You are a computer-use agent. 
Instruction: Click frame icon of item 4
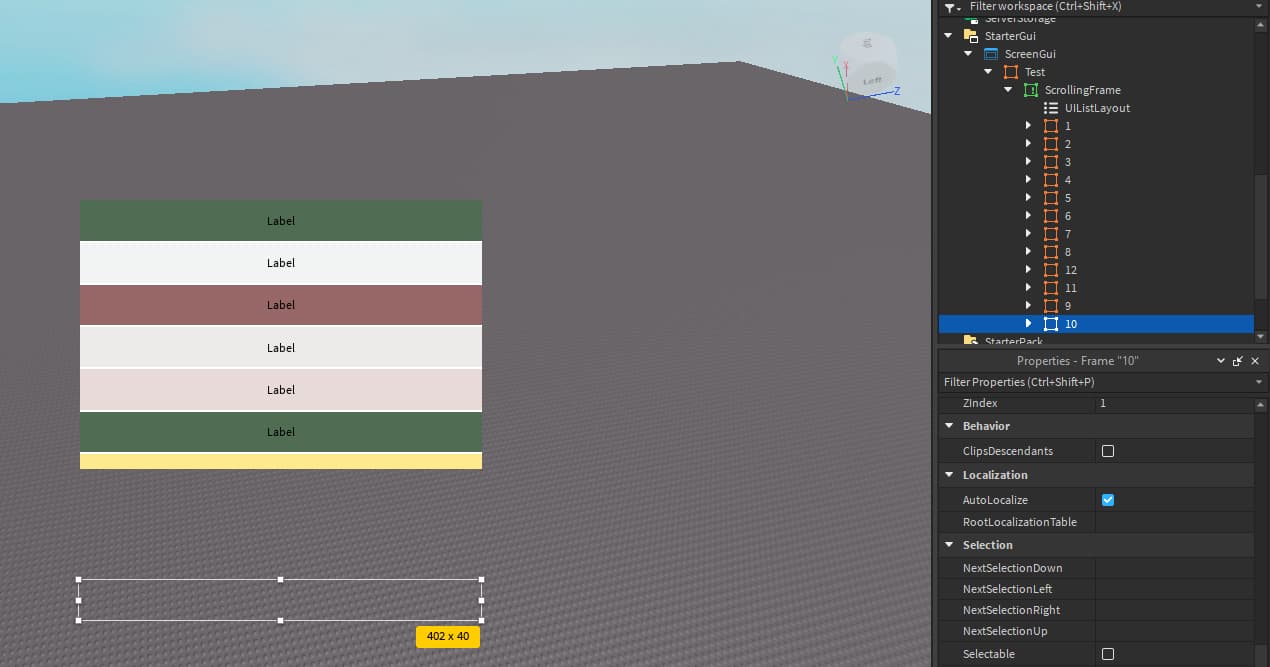click(x=1051, y=180)
